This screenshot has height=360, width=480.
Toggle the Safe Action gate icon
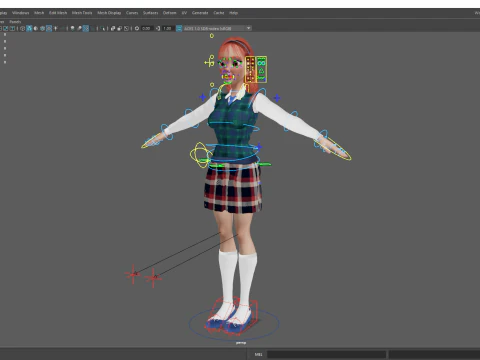[x=6, y=28]
